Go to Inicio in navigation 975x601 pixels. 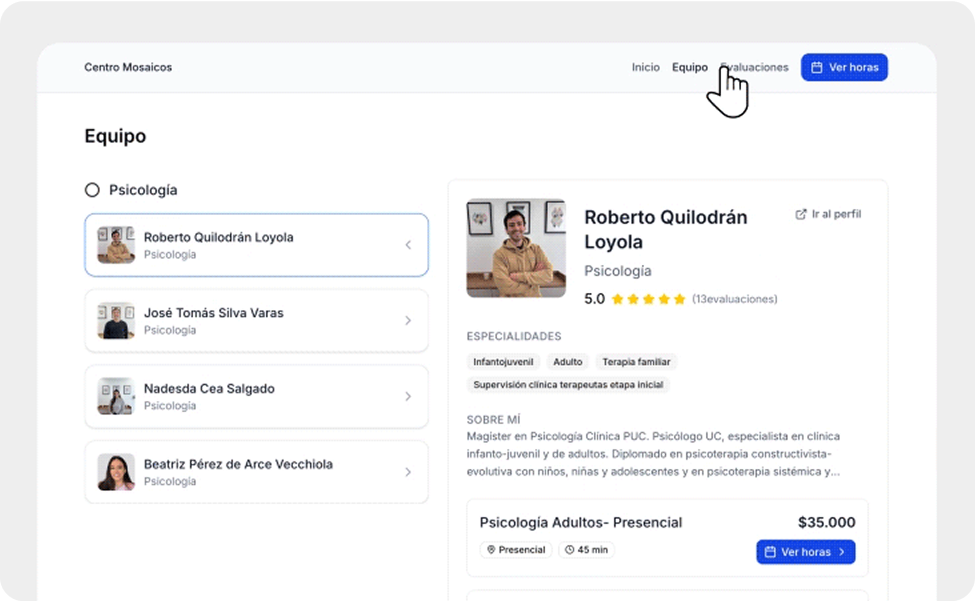(645, 67)
